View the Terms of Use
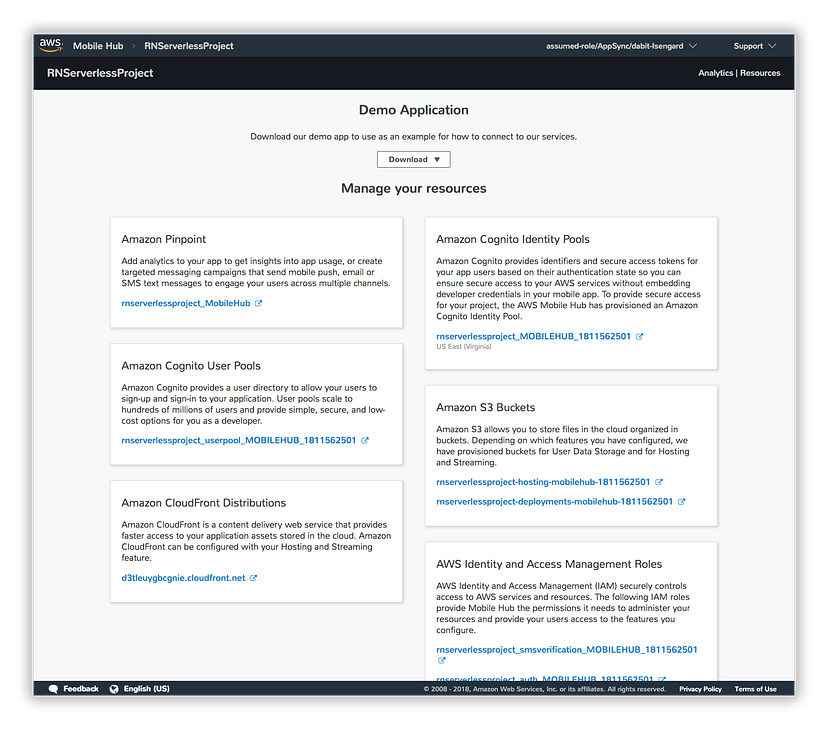The width and height of the screenshot is (828, 729). pyautogui.click(x=755, y=688)
